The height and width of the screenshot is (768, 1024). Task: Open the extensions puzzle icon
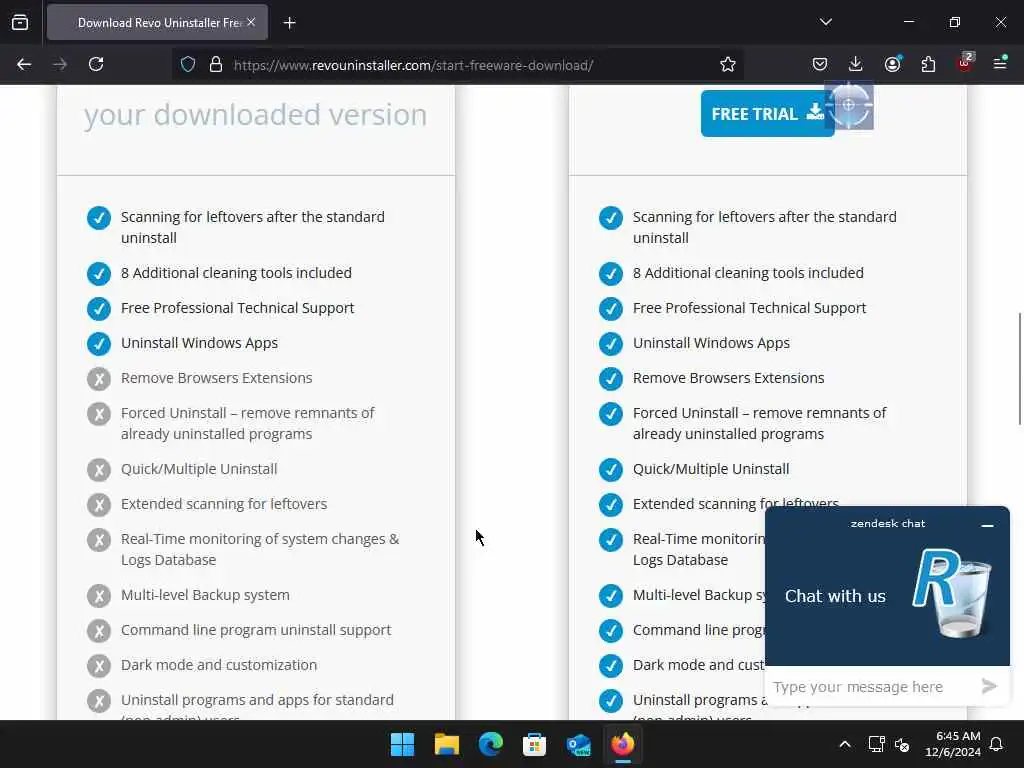[928, 64]
